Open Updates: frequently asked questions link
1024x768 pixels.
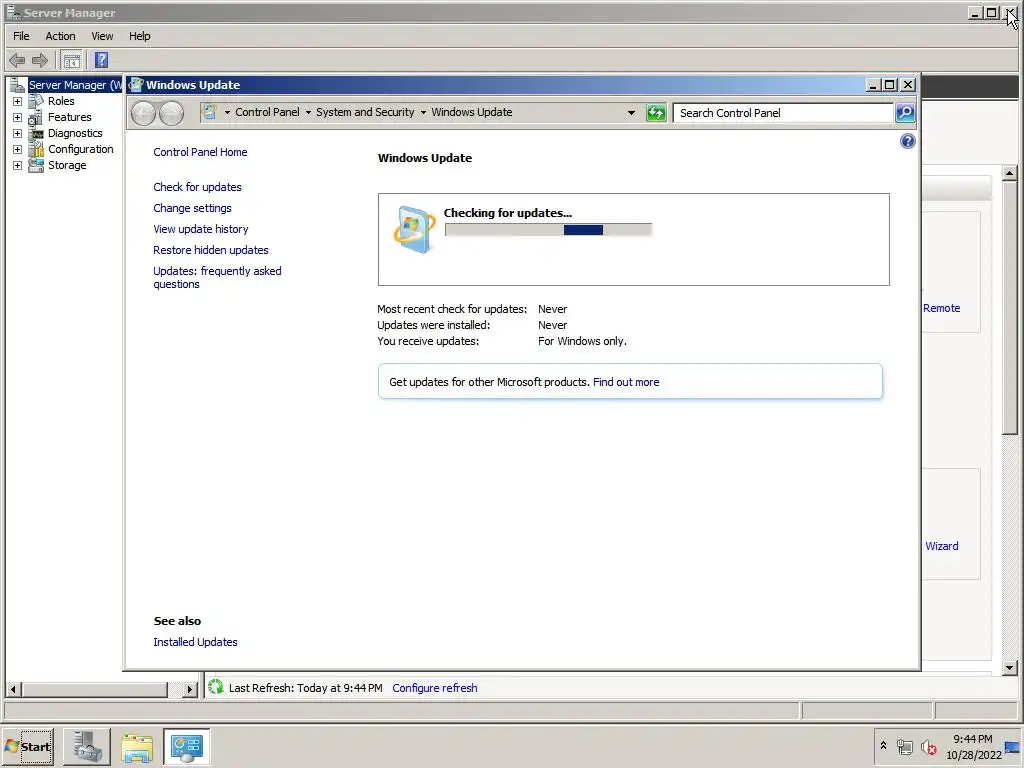217,278
